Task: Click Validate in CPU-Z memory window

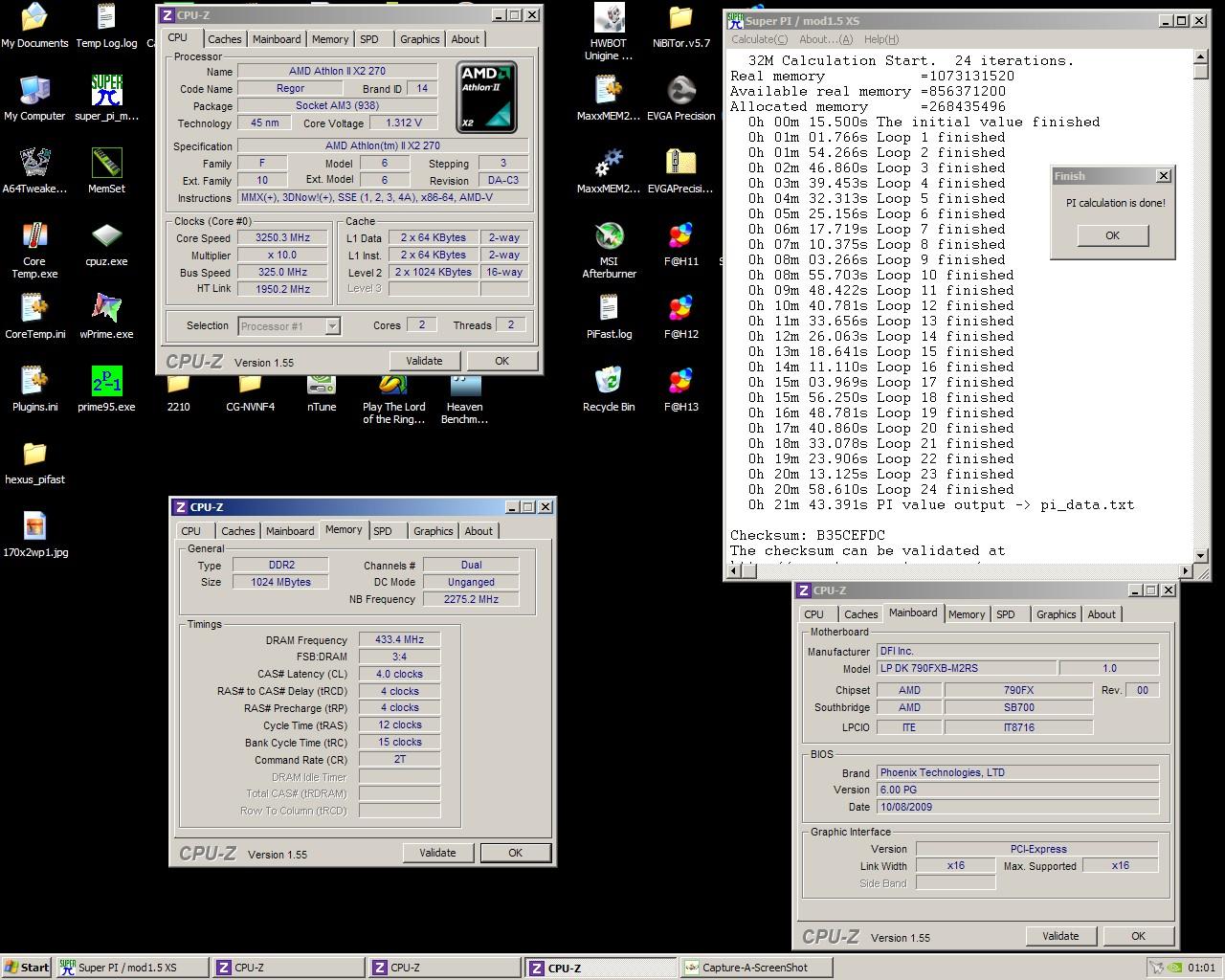Action: point(437,853)
